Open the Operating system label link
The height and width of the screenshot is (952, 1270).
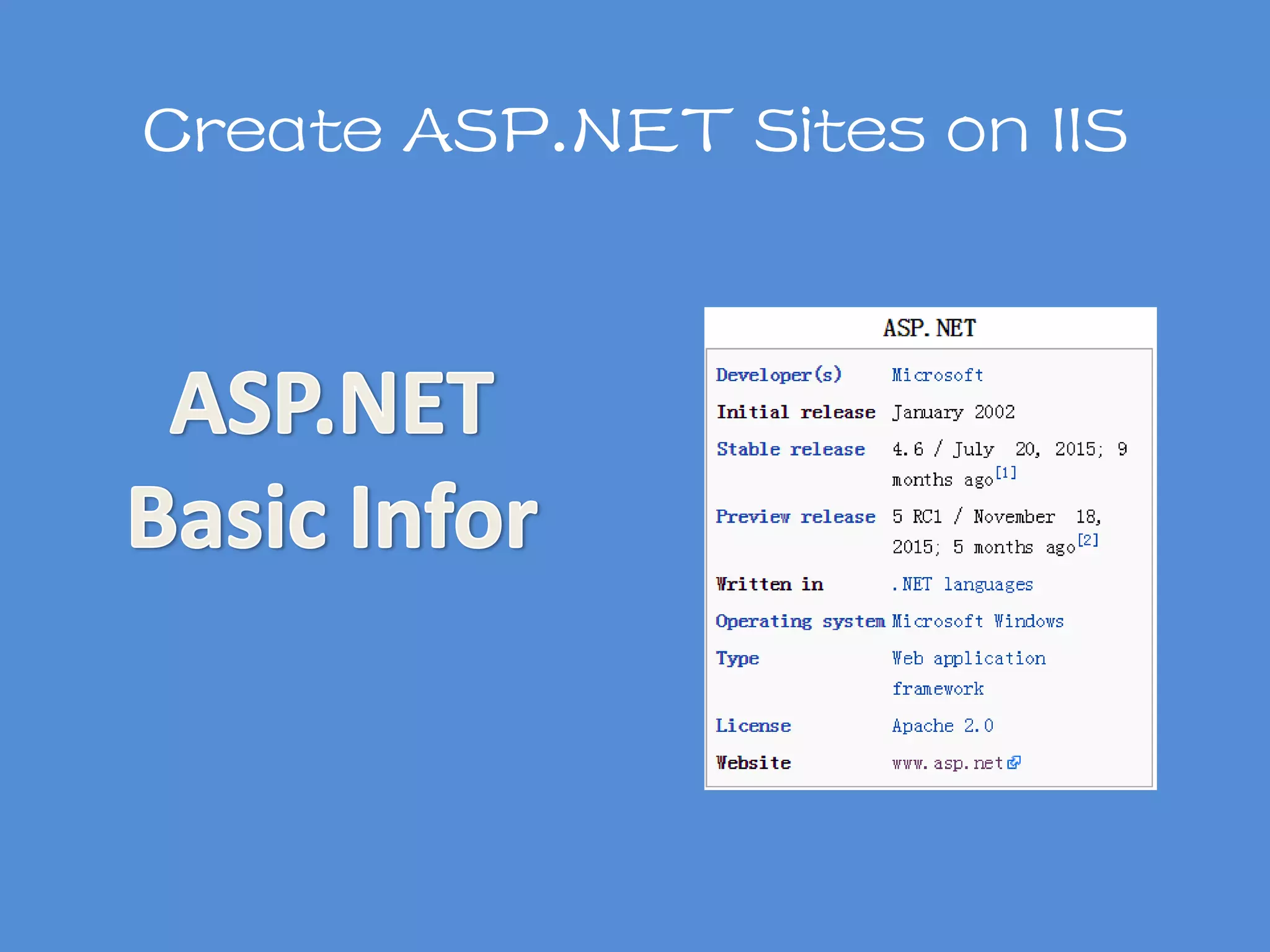pos(800,621)
